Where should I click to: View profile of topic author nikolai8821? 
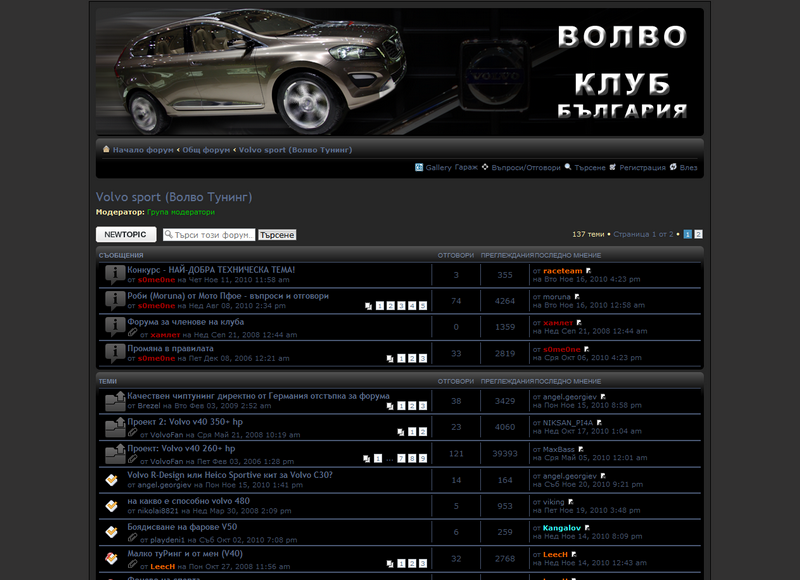click(x=158, y=511)
